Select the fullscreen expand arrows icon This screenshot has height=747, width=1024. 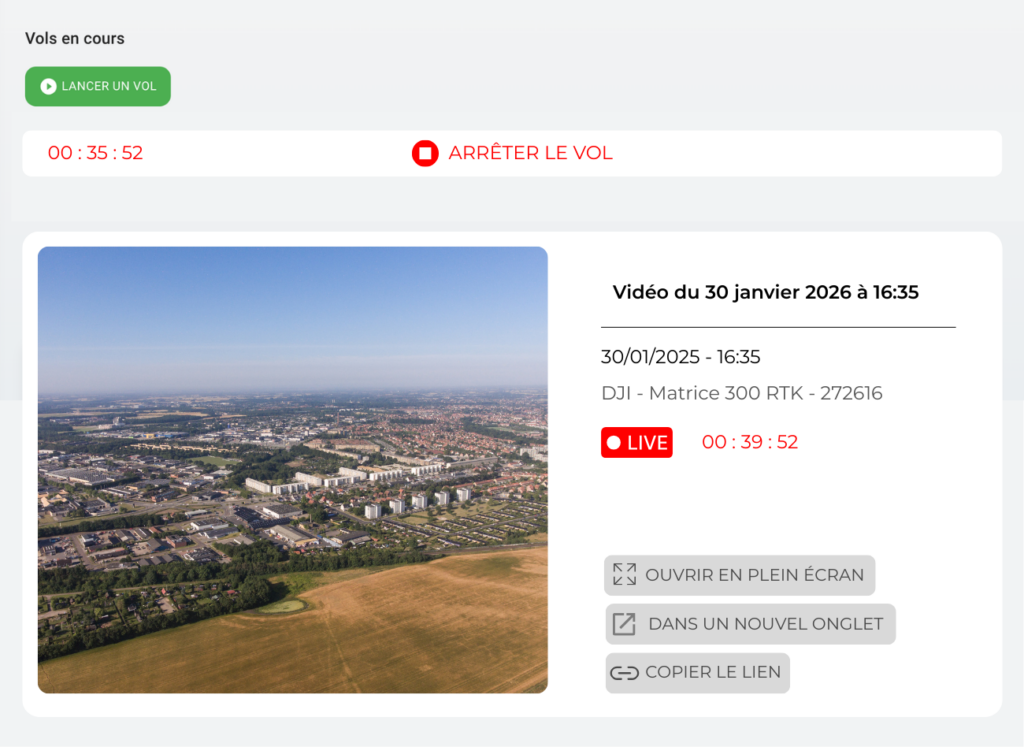(624, 575)
